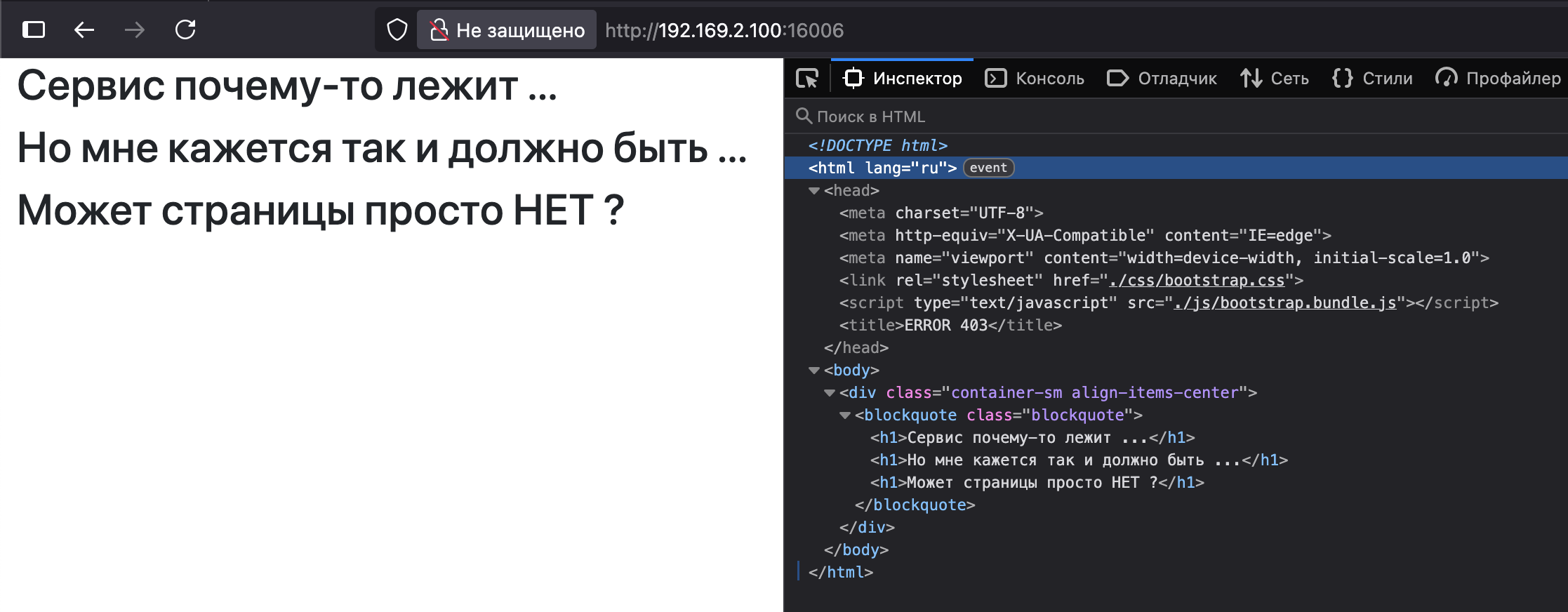Collapse the head element node

click(x=814, y=190)
